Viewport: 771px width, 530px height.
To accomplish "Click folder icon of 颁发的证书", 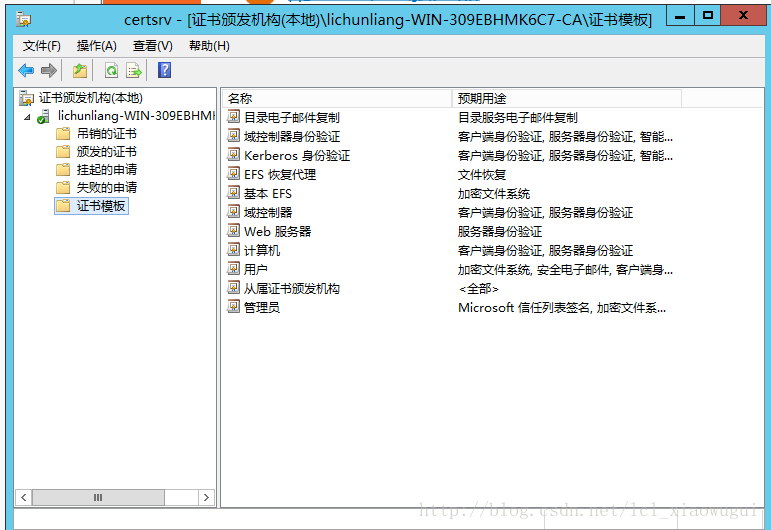I will (x=63, y=151).
